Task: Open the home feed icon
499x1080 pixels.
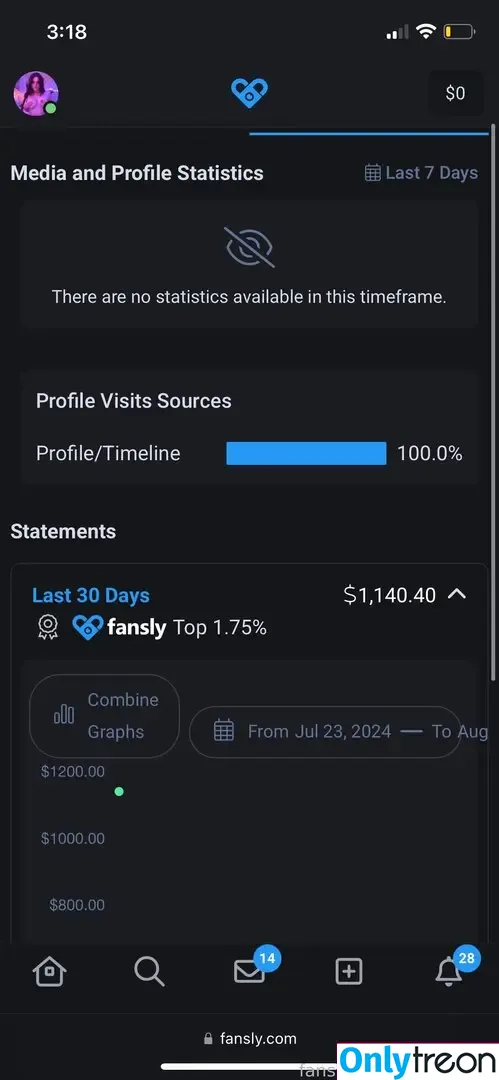Action: [x=50, y=972]
